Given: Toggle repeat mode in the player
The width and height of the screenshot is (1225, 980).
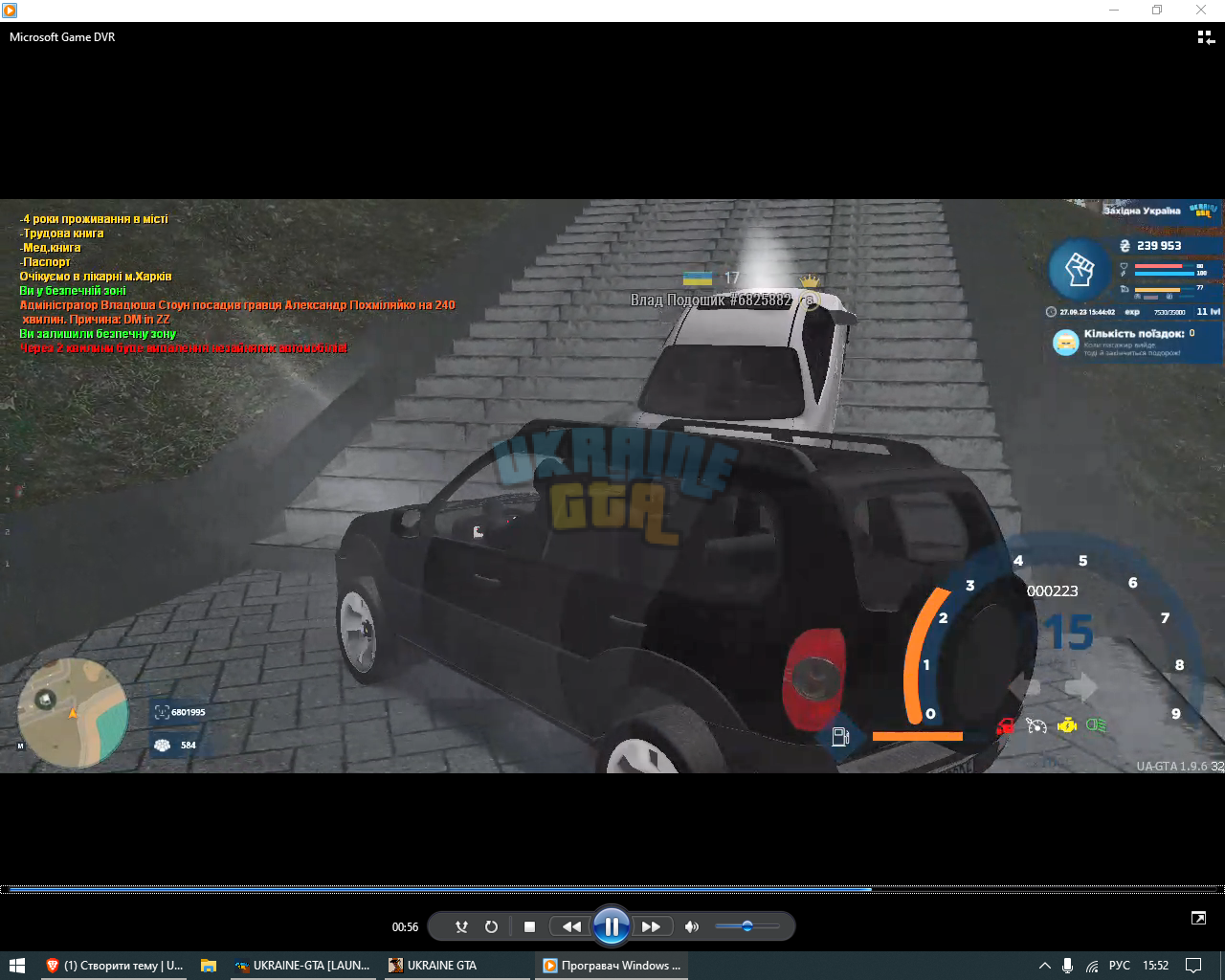Looking at the screenshot, I should tap(491, 926).
